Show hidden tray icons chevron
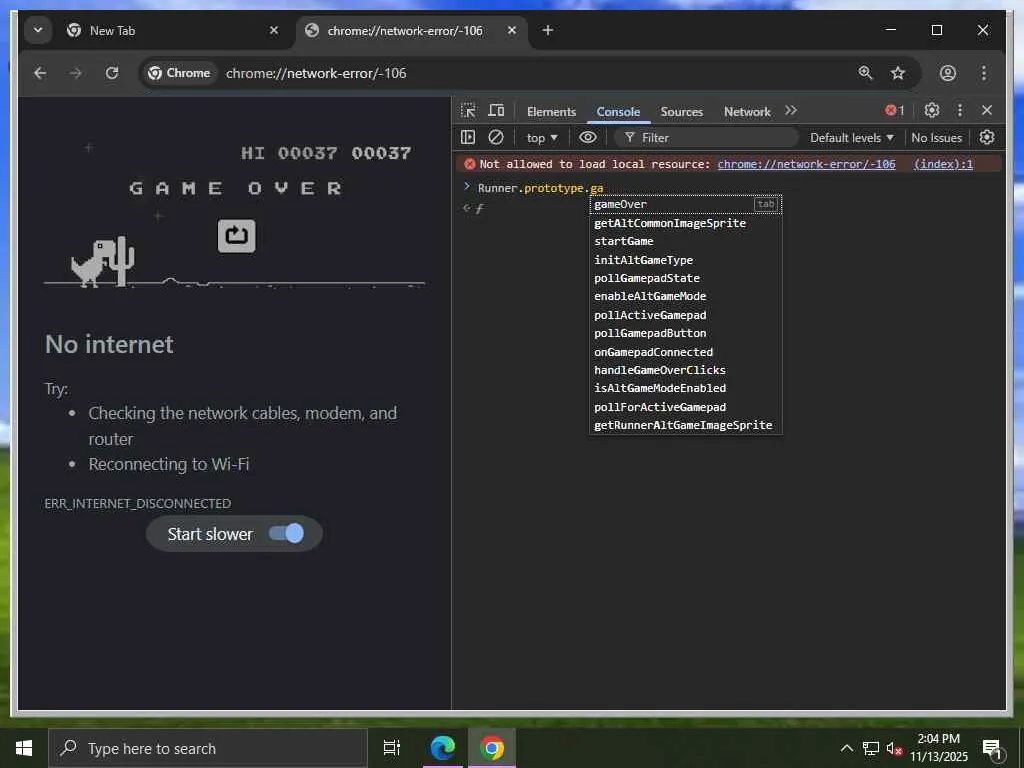Viewport: 1024px width, 768px height. [x=846, y=748]
